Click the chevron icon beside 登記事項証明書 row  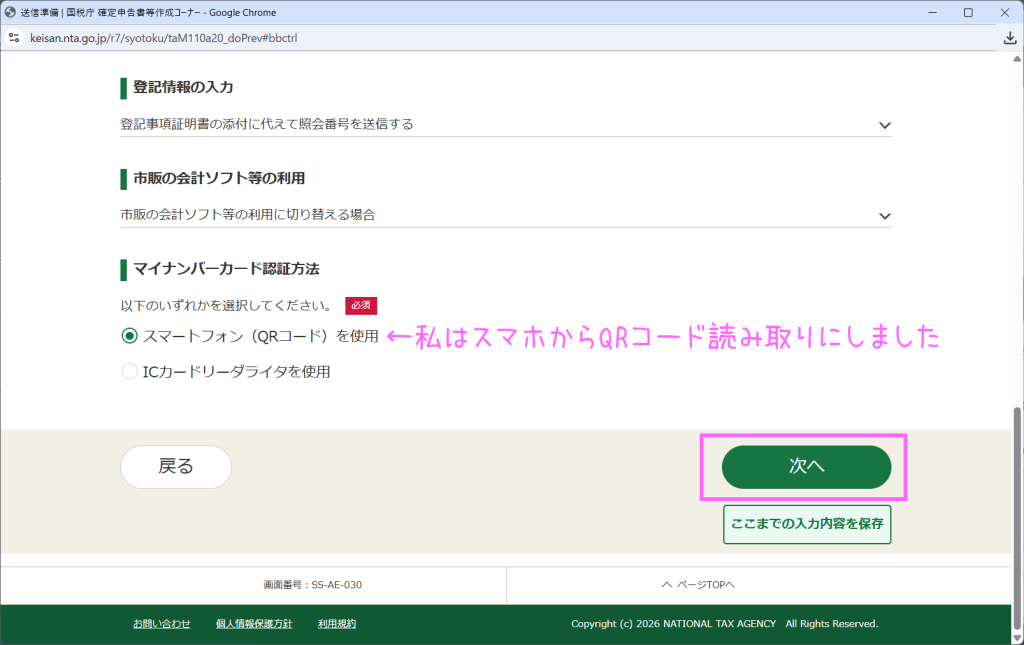[x=884, y=125]
